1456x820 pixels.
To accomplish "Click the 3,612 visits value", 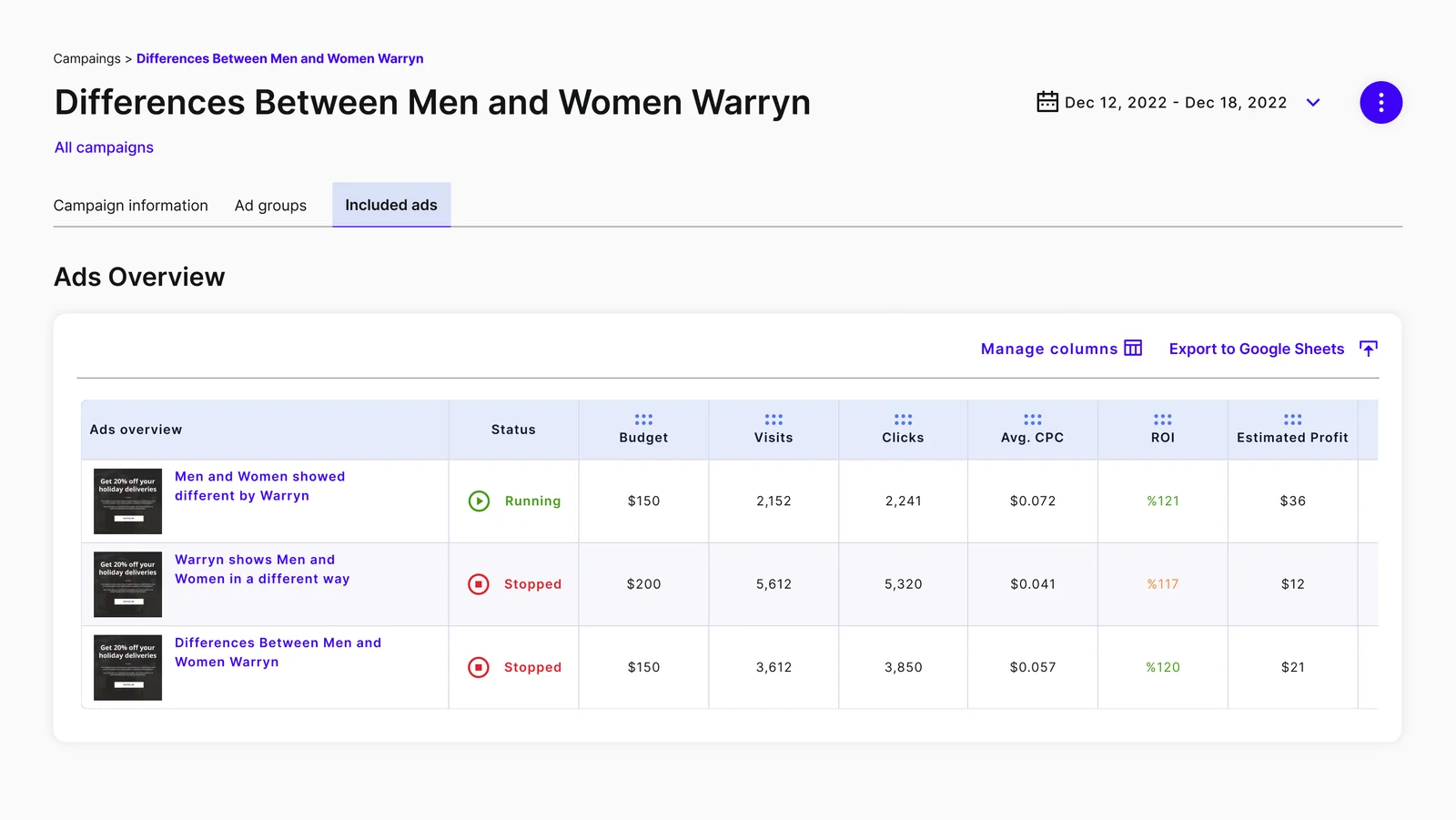I will click(773, 667).
